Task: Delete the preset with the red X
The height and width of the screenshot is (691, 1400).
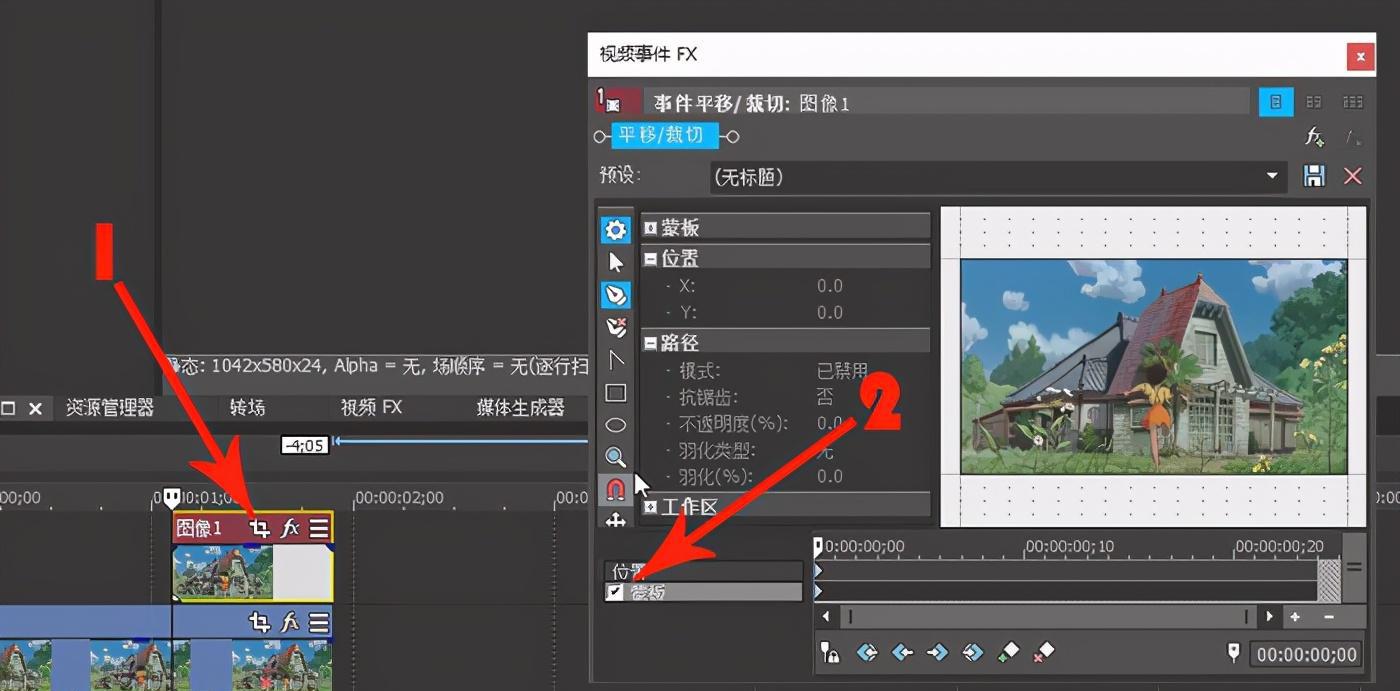Action: point(1353,176)
